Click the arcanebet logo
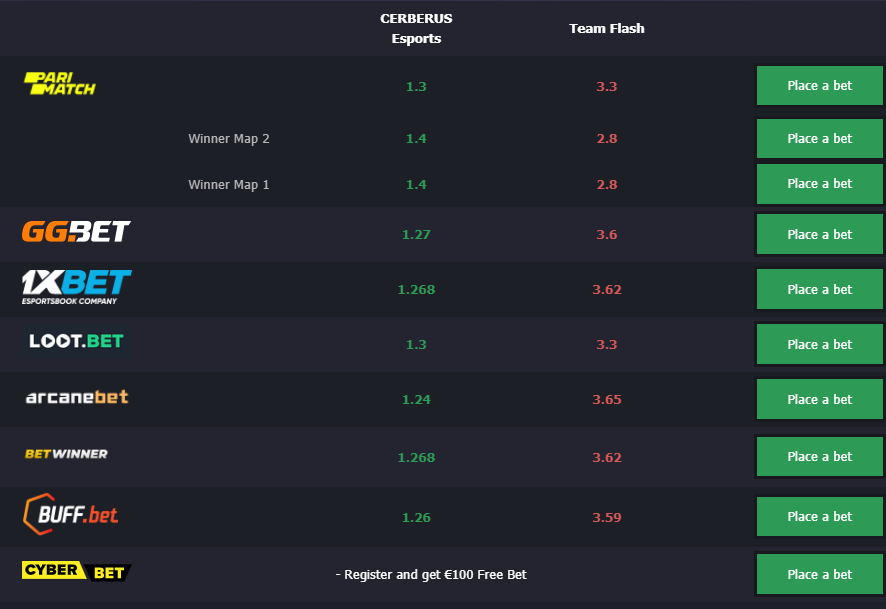 [x=77, y=397]
